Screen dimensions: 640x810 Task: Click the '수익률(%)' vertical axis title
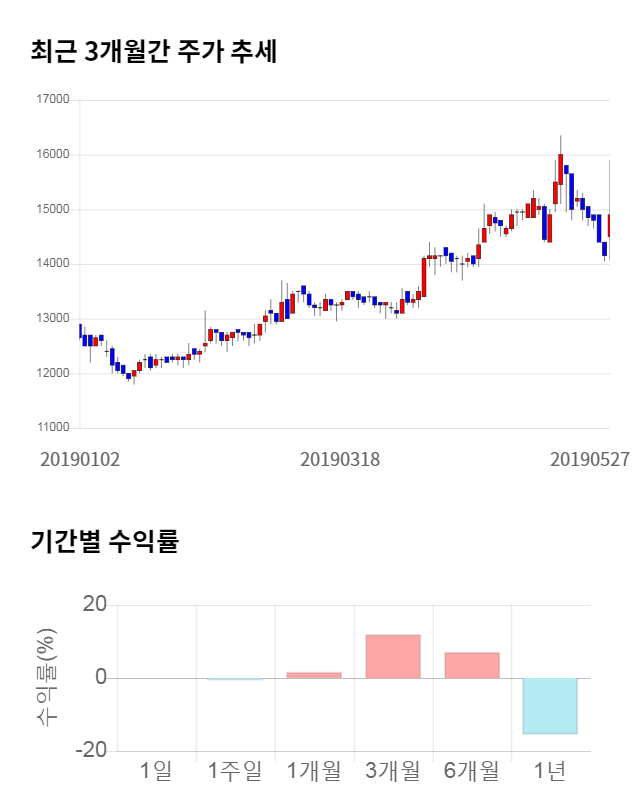tap(47, 678)
